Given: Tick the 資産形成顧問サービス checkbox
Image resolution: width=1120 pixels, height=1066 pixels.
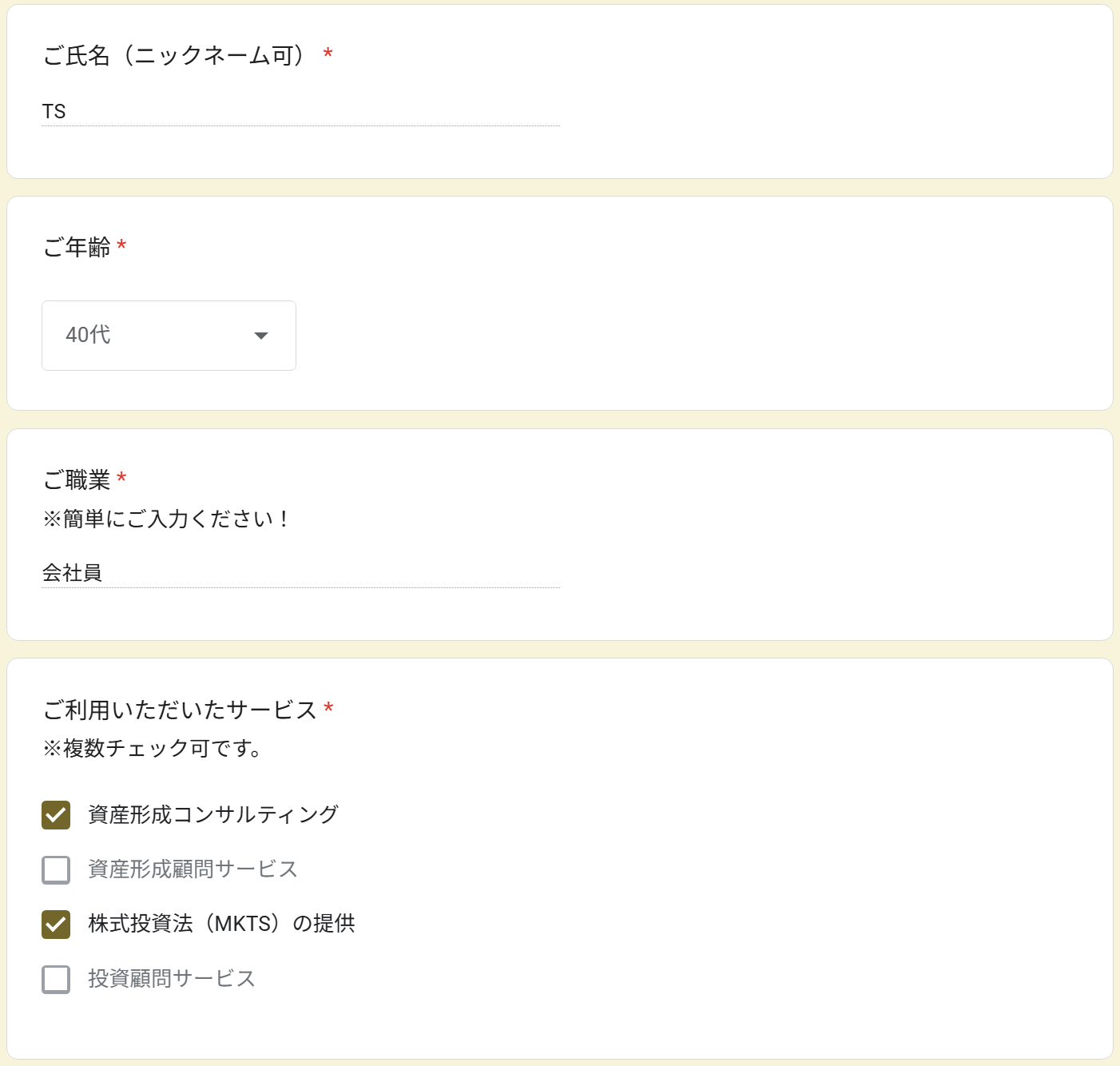Looking at the screenshot, I should tap(56, 869).
